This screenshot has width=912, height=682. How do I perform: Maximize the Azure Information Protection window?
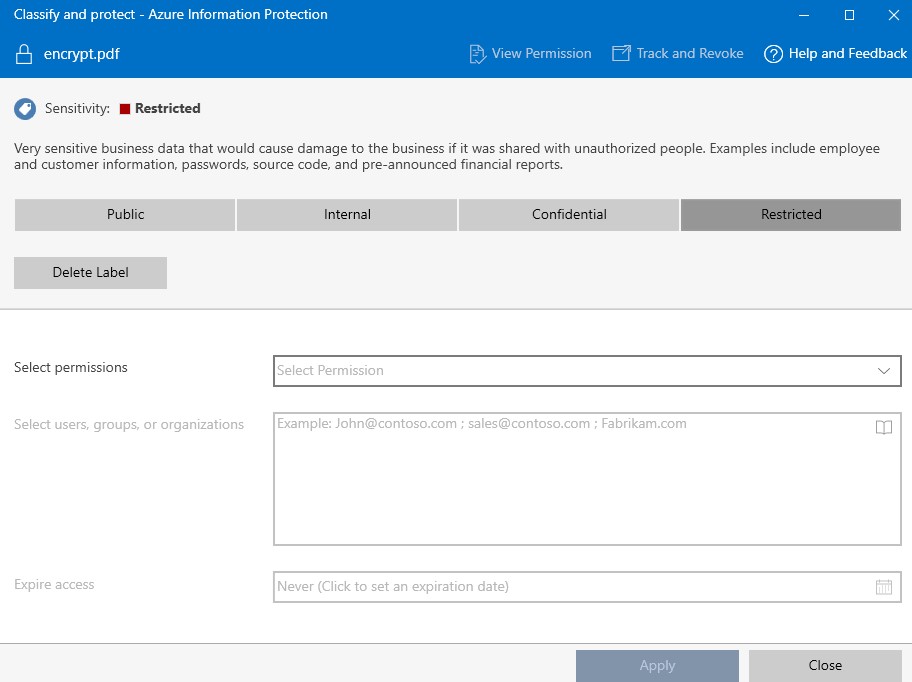[849, 15]
